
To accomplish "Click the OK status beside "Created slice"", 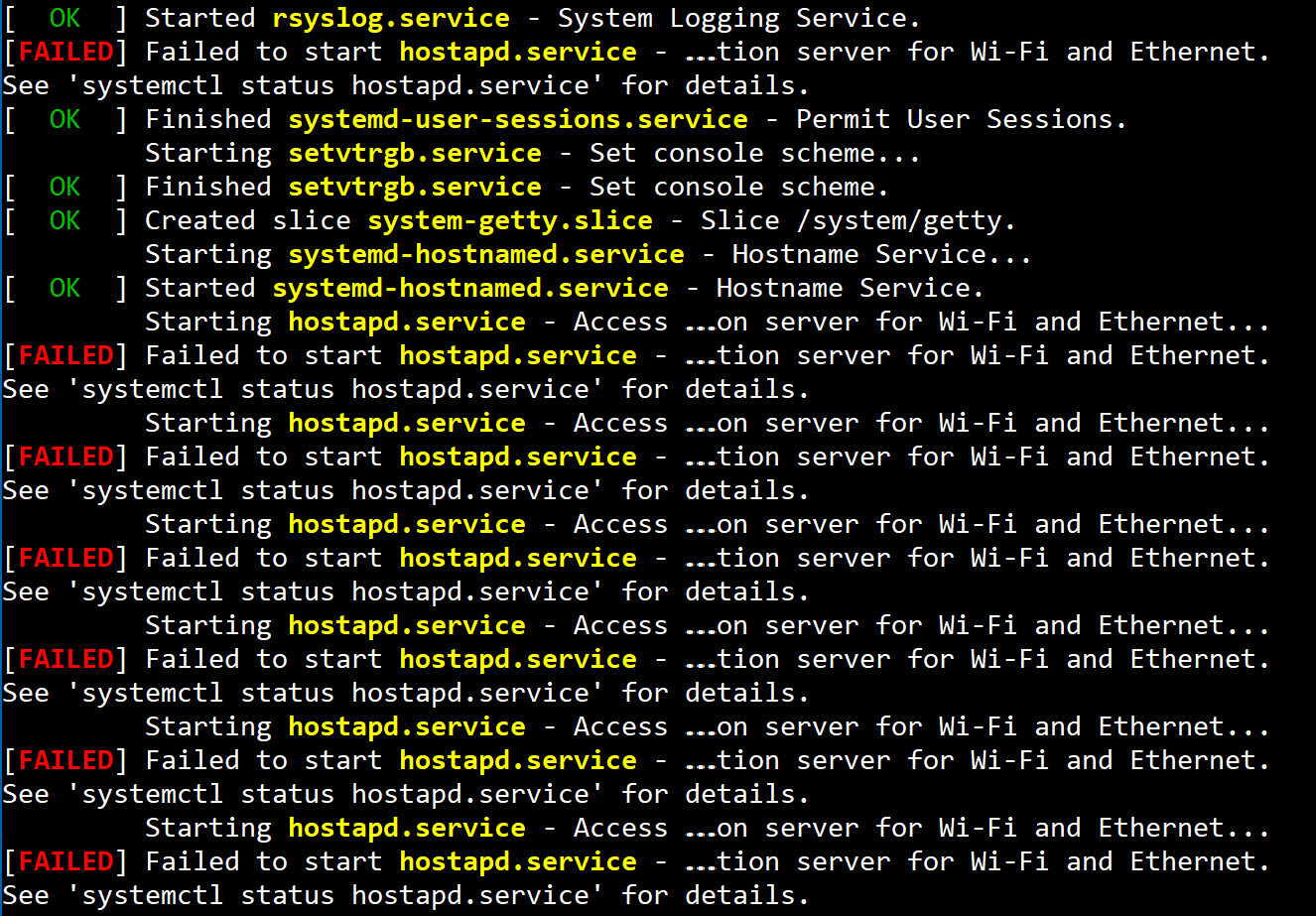I will (66, 220).
